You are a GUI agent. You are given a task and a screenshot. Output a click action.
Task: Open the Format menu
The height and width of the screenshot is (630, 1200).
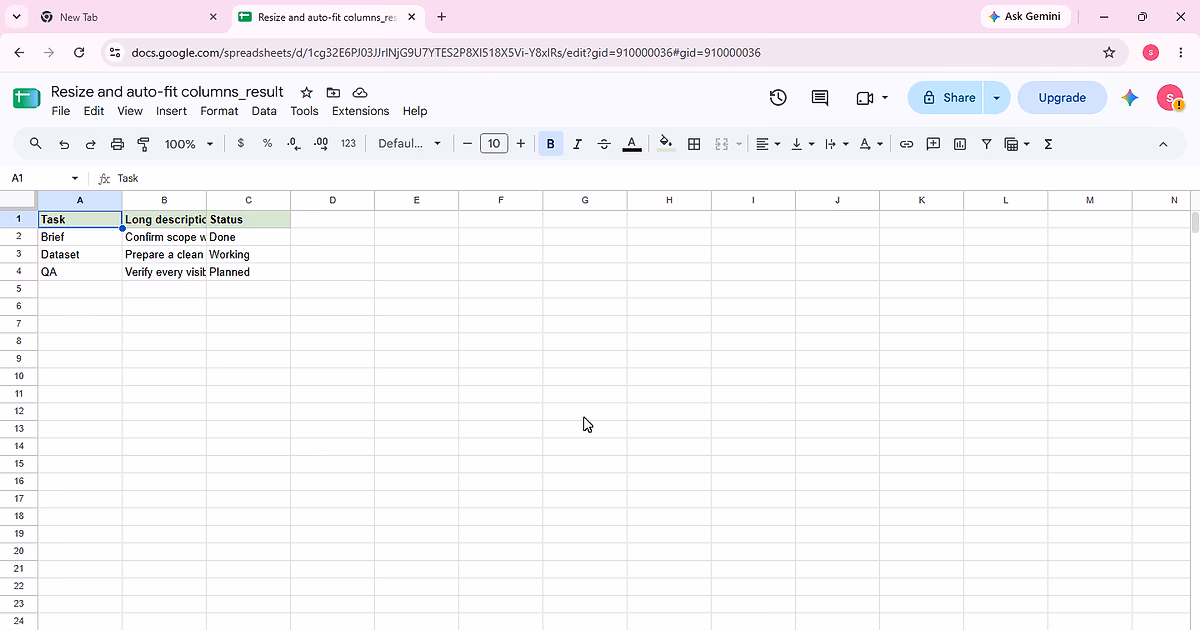point(219,111)
